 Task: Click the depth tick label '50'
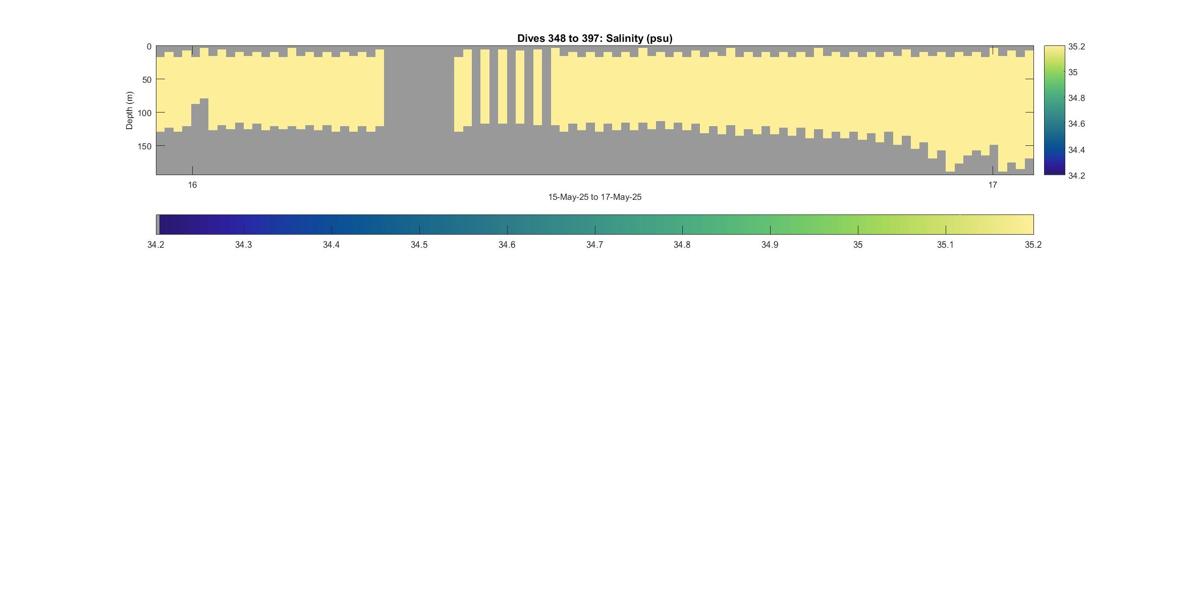[x=146, y=80]
